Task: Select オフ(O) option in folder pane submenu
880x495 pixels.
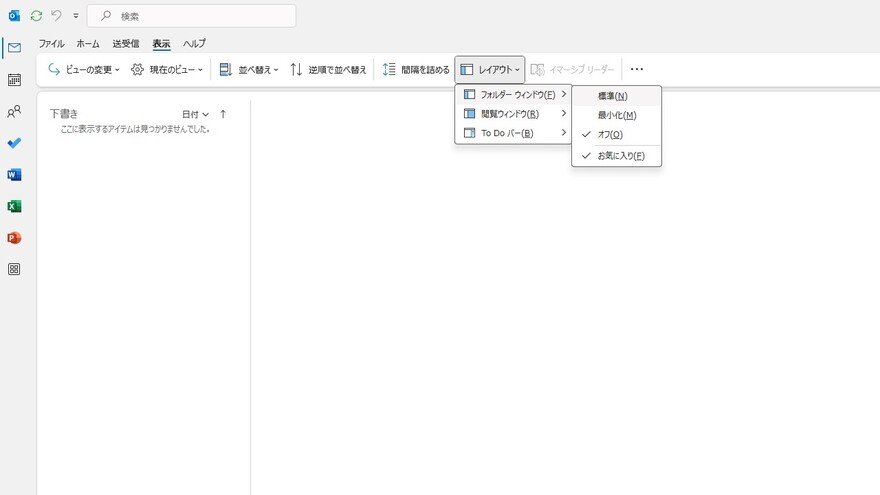Action: pos(610,134)
